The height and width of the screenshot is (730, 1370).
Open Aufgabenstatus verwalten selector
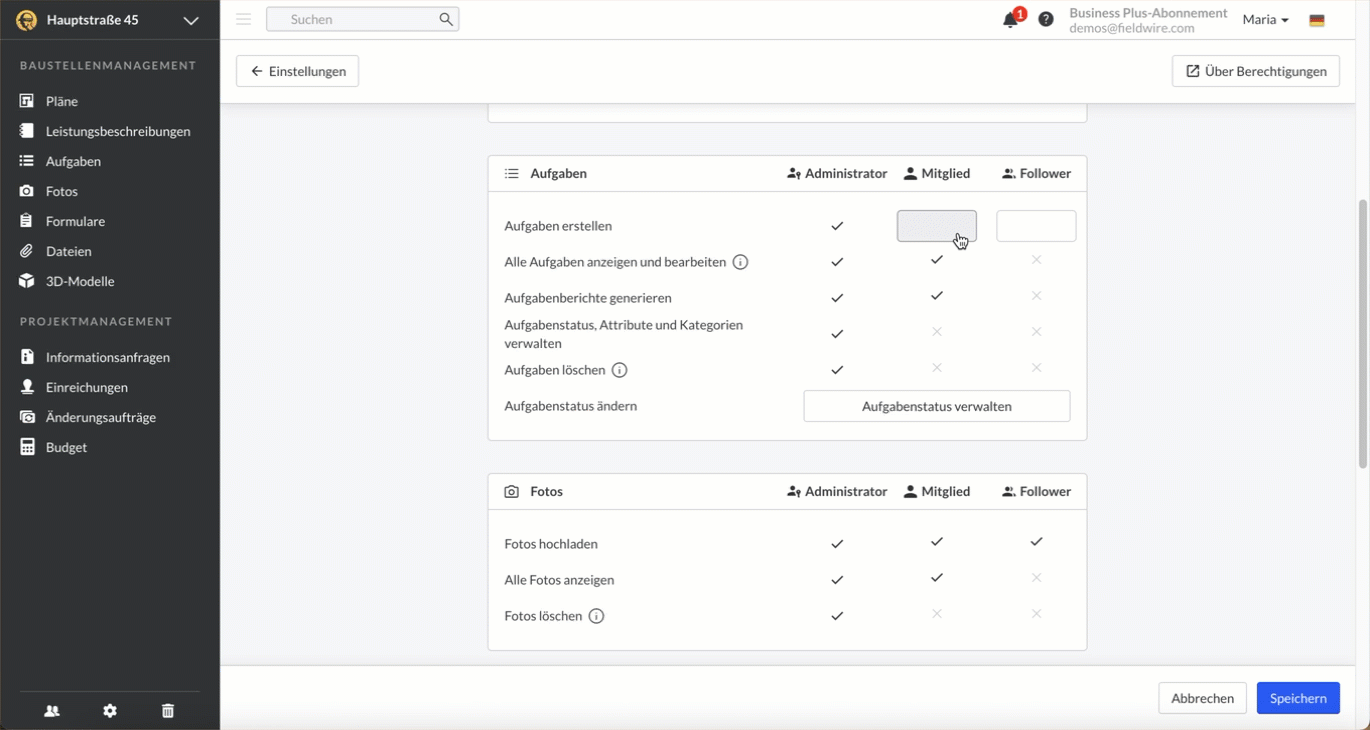click(x=936, y=406)
